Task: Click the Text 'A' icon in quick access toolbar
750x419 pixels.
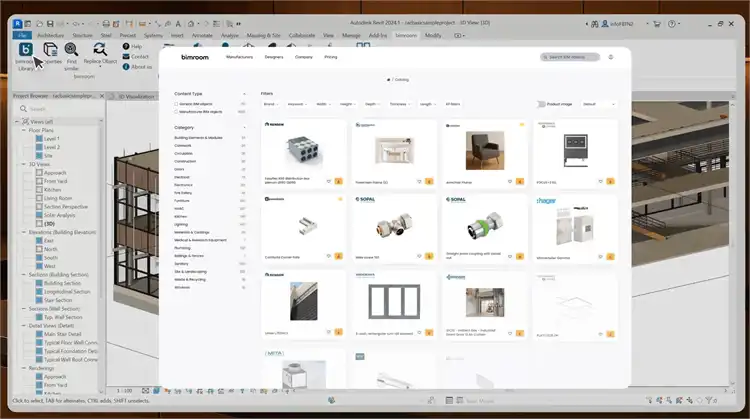Action: point(178,23)
